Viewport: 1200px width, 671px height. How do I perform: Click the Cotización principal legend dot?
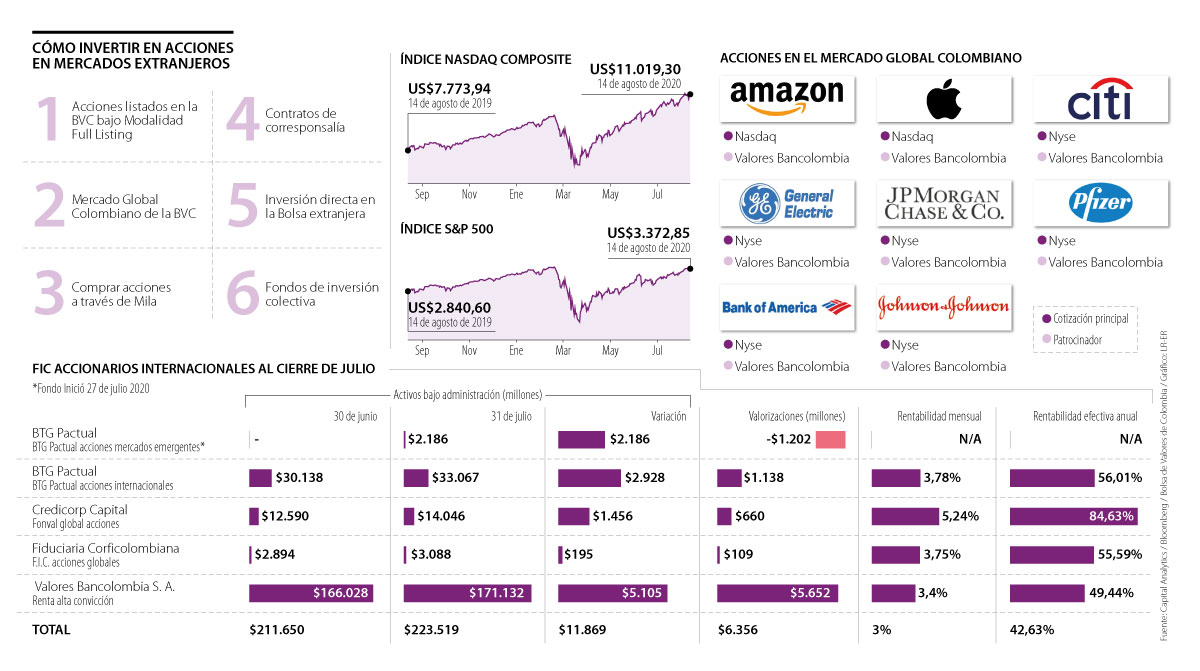pos(1046,319)
